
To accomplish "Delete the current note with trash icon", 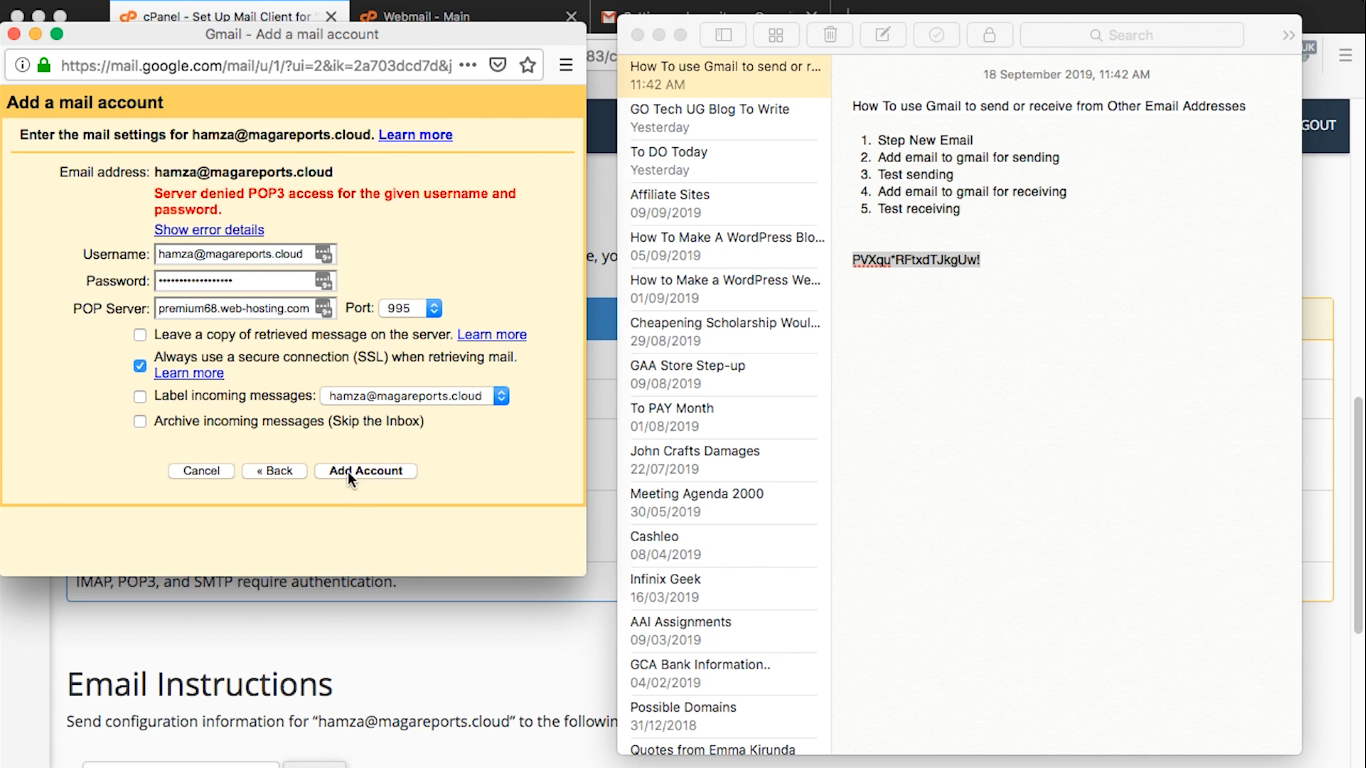I will coord(830,35).
